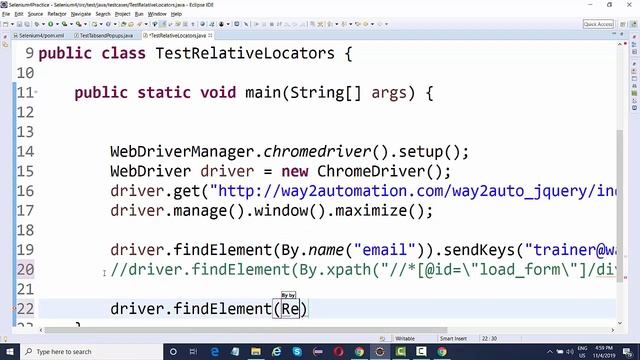Open the New Java Package dropdown arrow

(x=101, y=24)
